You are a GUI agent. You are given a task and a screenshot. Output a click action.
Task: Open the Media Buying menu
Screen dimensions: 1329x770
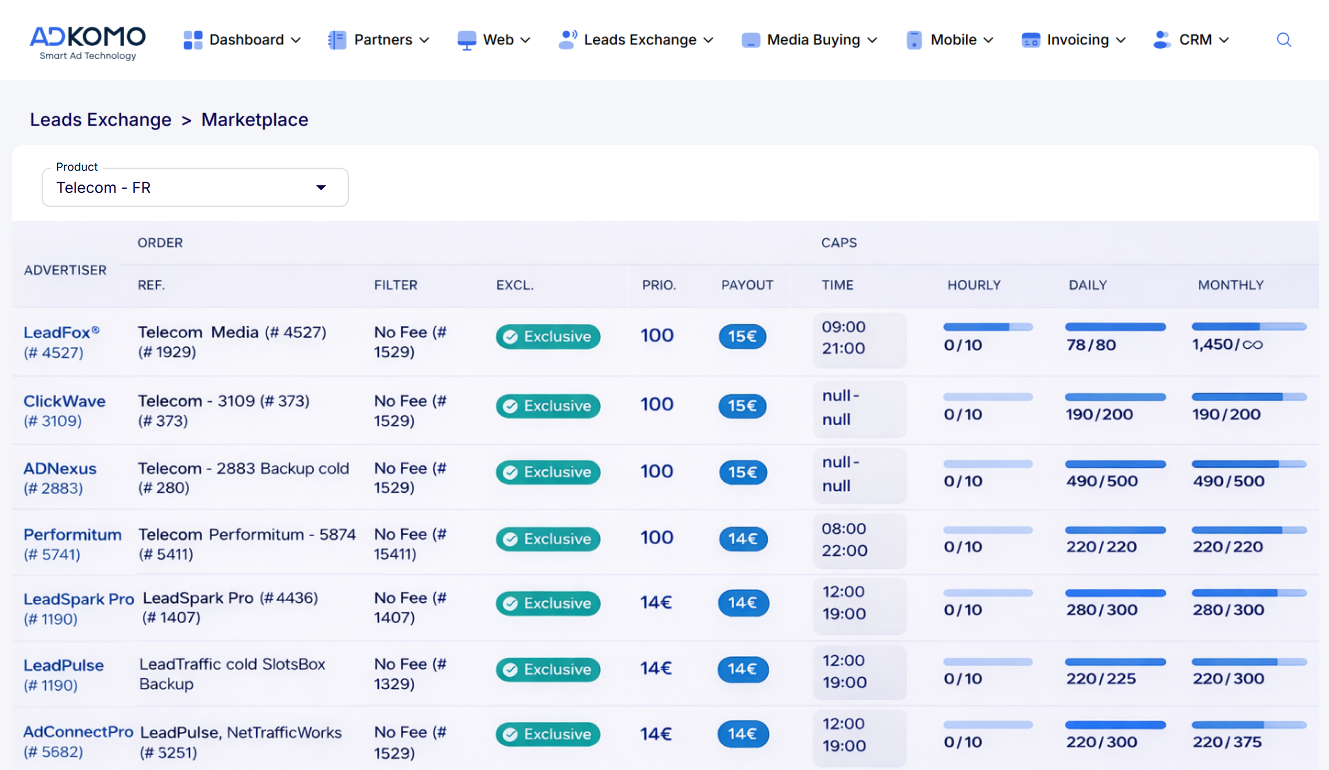click(x=813, y=40)
